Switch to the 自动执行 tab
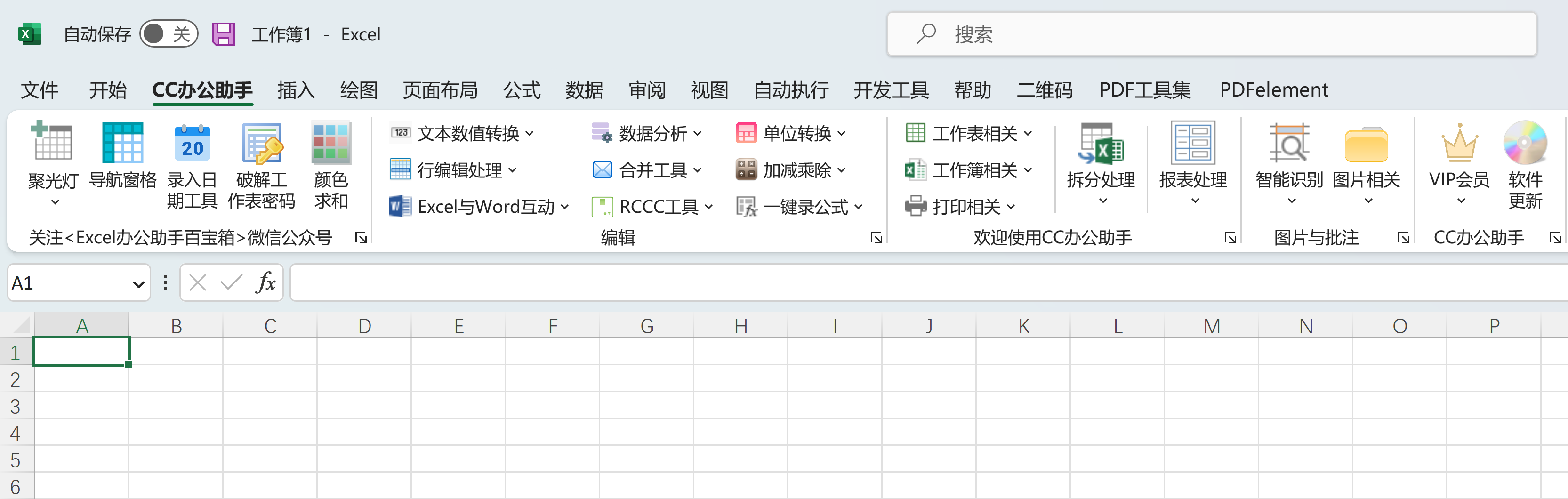This screenshot has height=499, width=1568. pyautogui.click(x=791, y=90)
